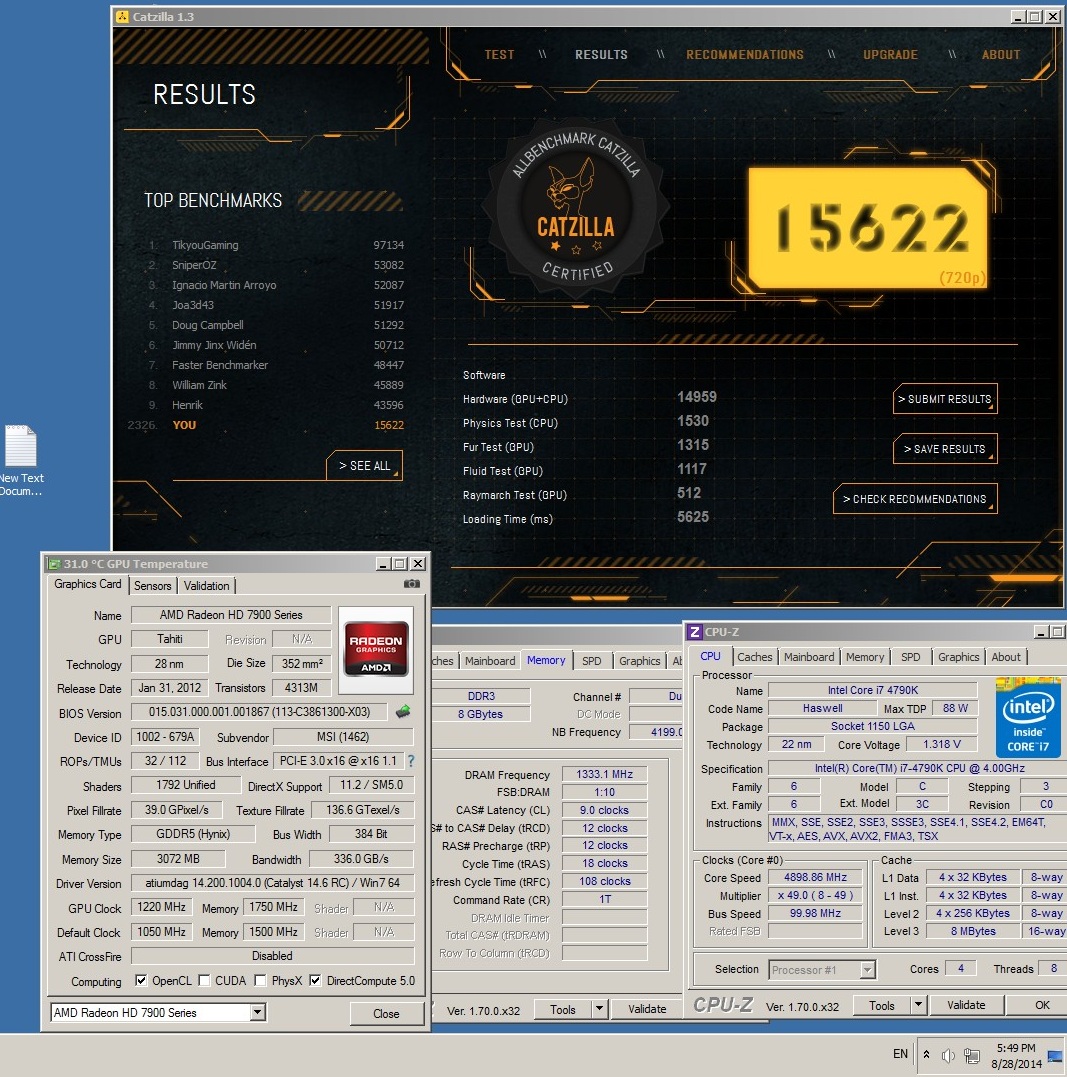Switch to Memory tab in front CPU-Z window
This screenshot has height=1077, width=1067.
tap(865, 657)
